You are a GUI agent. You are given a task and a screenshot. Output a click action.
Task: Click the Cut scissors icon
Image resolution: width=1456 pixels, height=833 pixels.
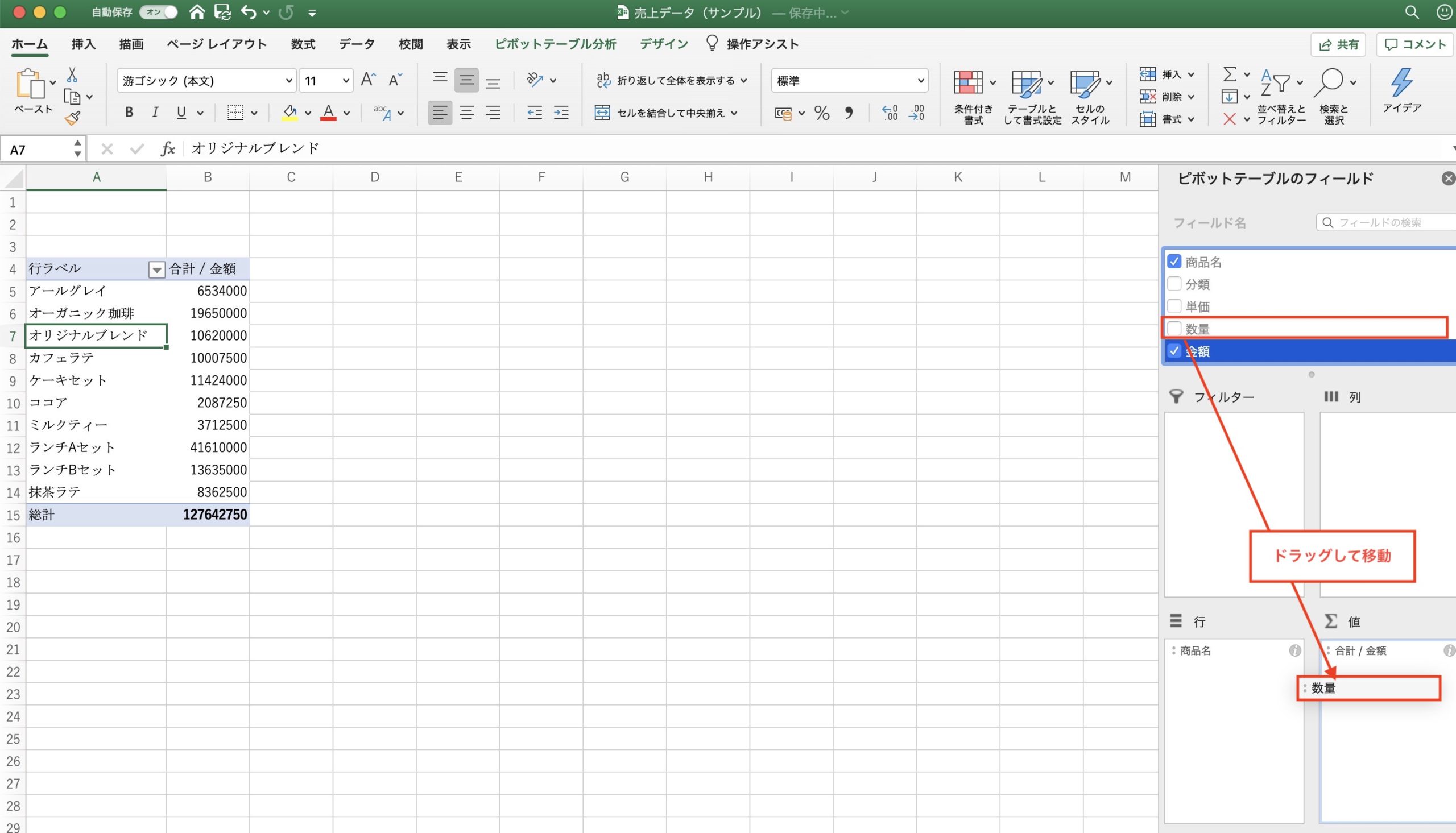[x=72, y=74]
